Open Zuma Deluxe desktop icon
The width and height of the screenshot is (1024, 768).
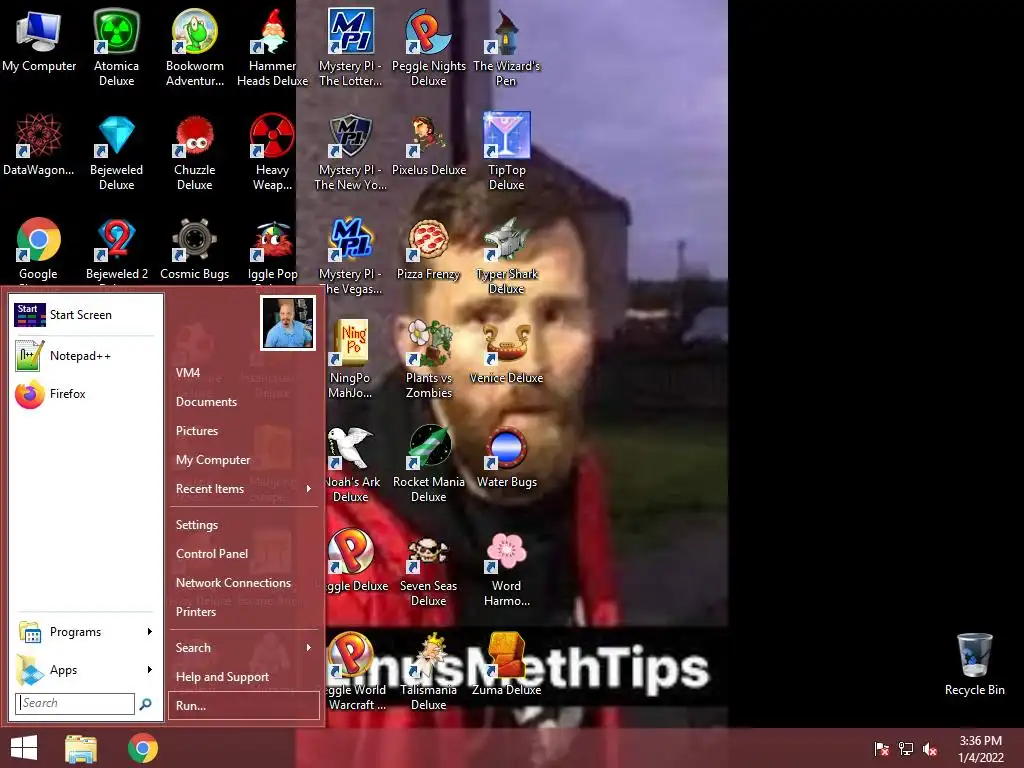(x=506, y=665)
